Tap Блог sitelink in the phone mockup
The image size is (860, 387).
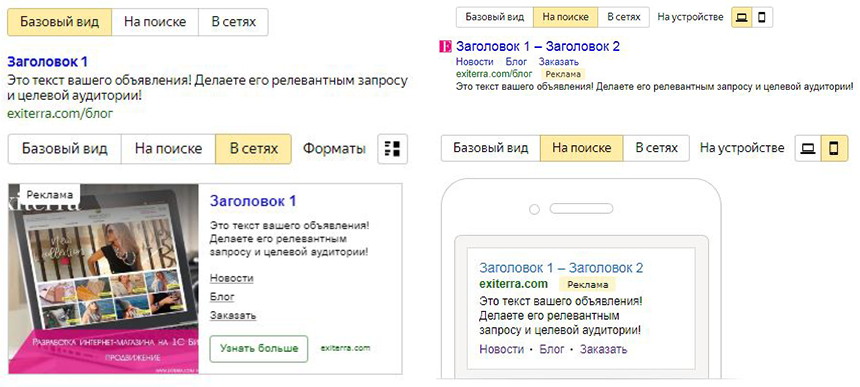(552, 349)
